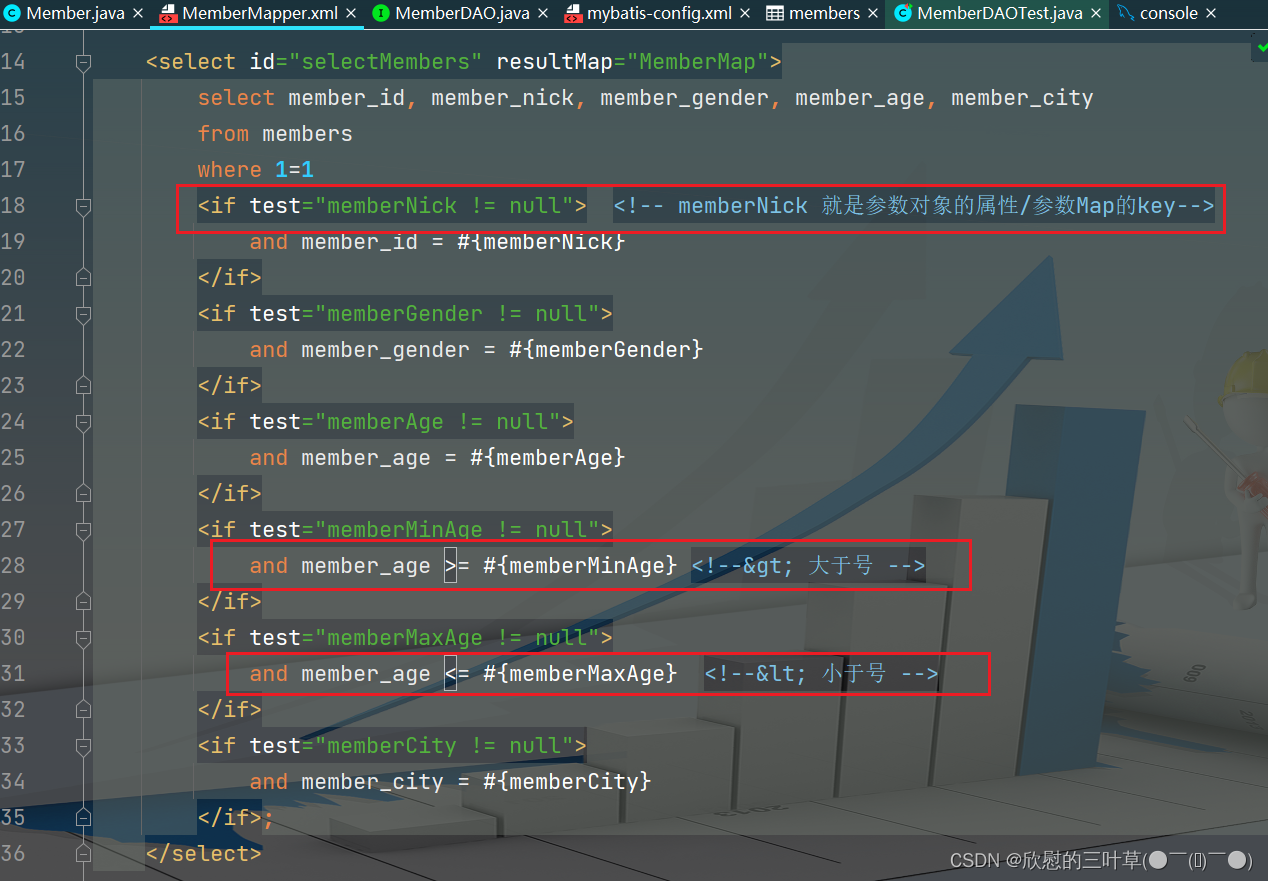
Task: Click the #{memberMinAge} parameter placeholder
Action: (580, 566)
